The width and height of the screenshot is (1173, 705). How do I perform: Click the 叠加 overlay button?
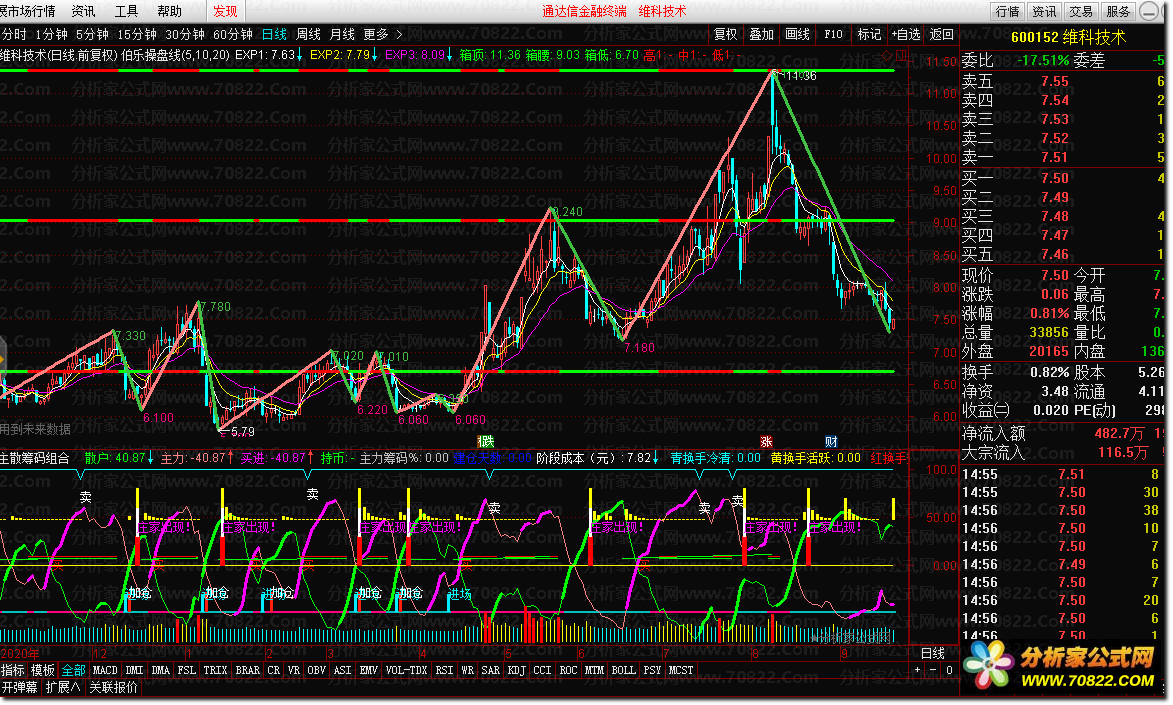(x=762, y=34)
